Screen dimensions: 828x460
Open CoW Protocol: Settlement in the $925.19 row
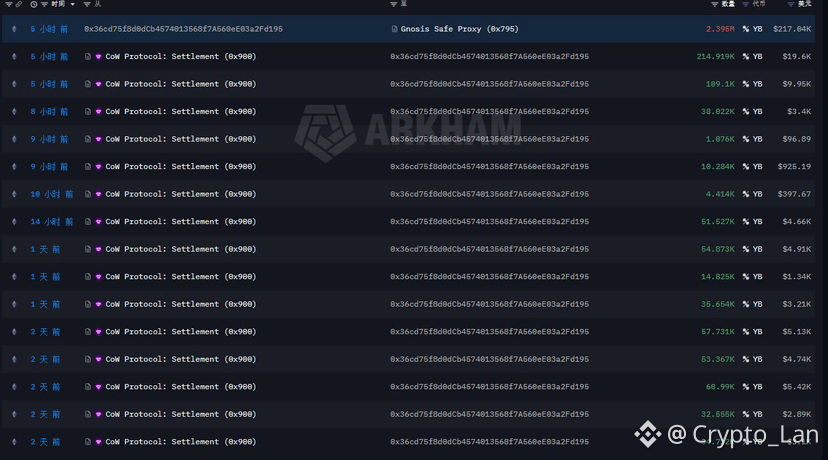(x=181, y=166)
